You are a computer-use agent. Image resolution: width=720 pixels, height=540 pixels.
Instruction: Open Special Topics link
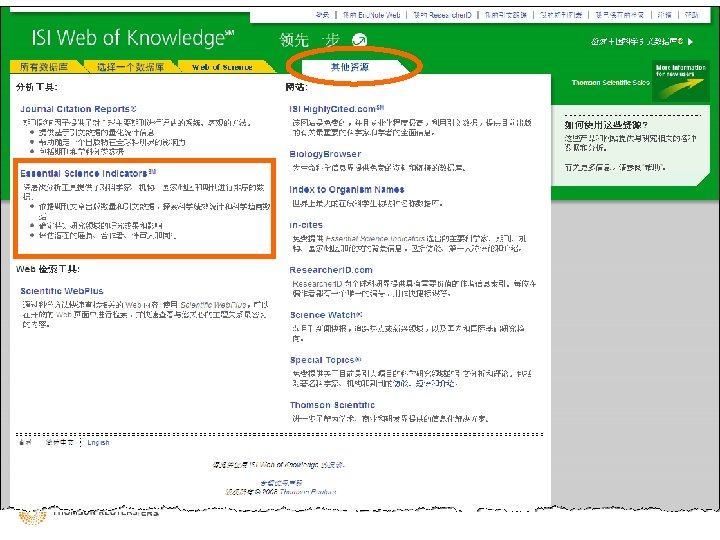click(326, 360)
